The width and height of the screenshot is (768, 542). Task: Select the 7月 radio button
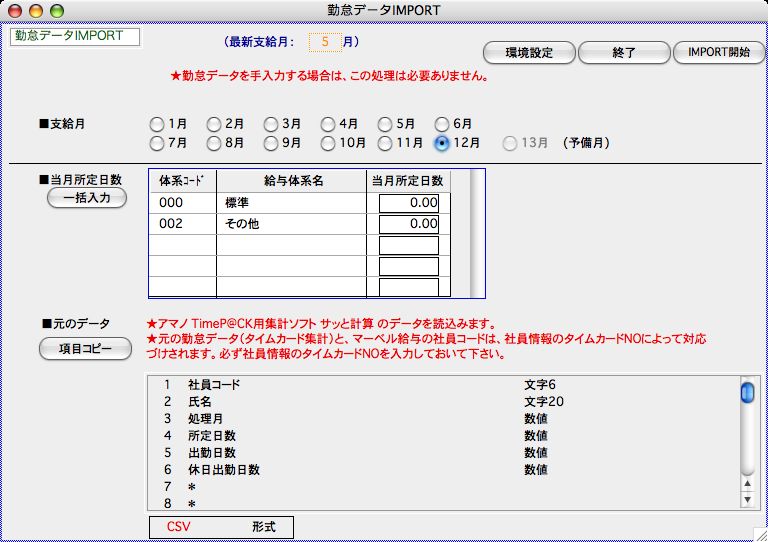pyautogui.click(x=157, y=143)
